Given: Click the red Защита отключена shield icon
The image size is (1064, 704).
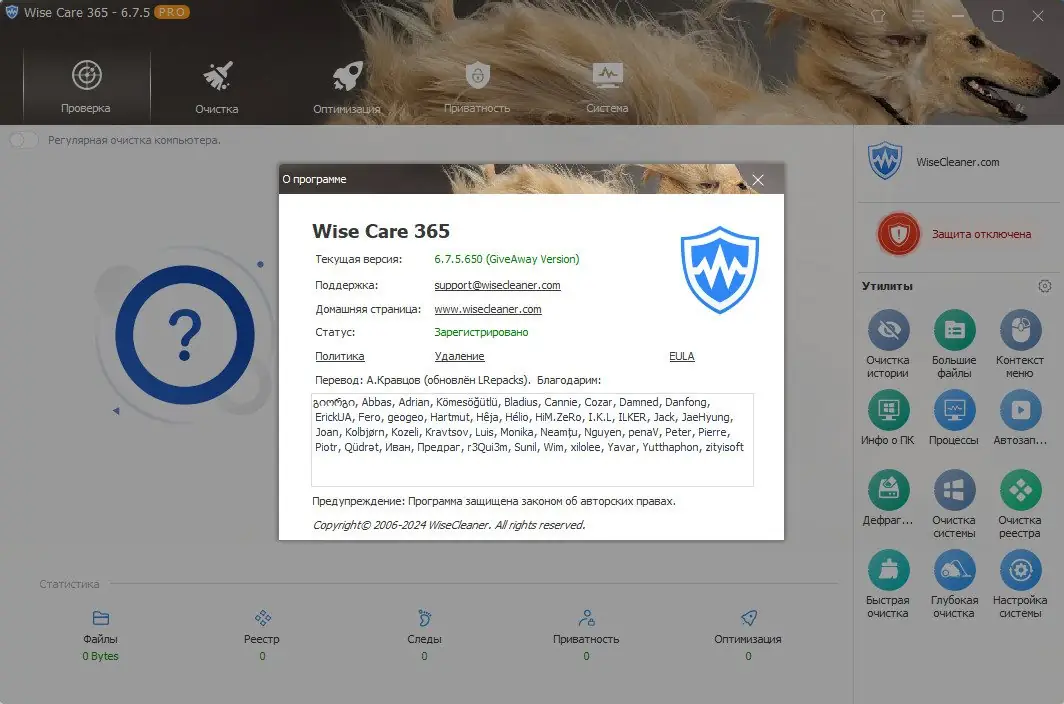Looking at the screenshot, I should 898,234.
